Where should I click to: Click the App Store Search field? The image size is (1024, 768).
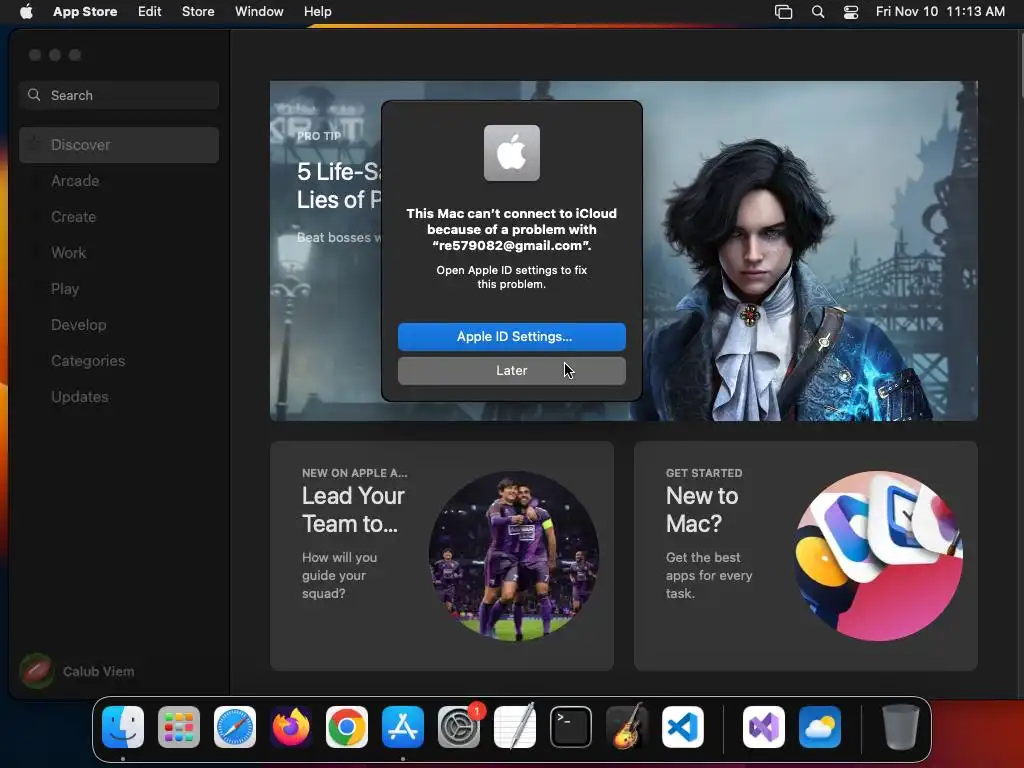[119, 95]
